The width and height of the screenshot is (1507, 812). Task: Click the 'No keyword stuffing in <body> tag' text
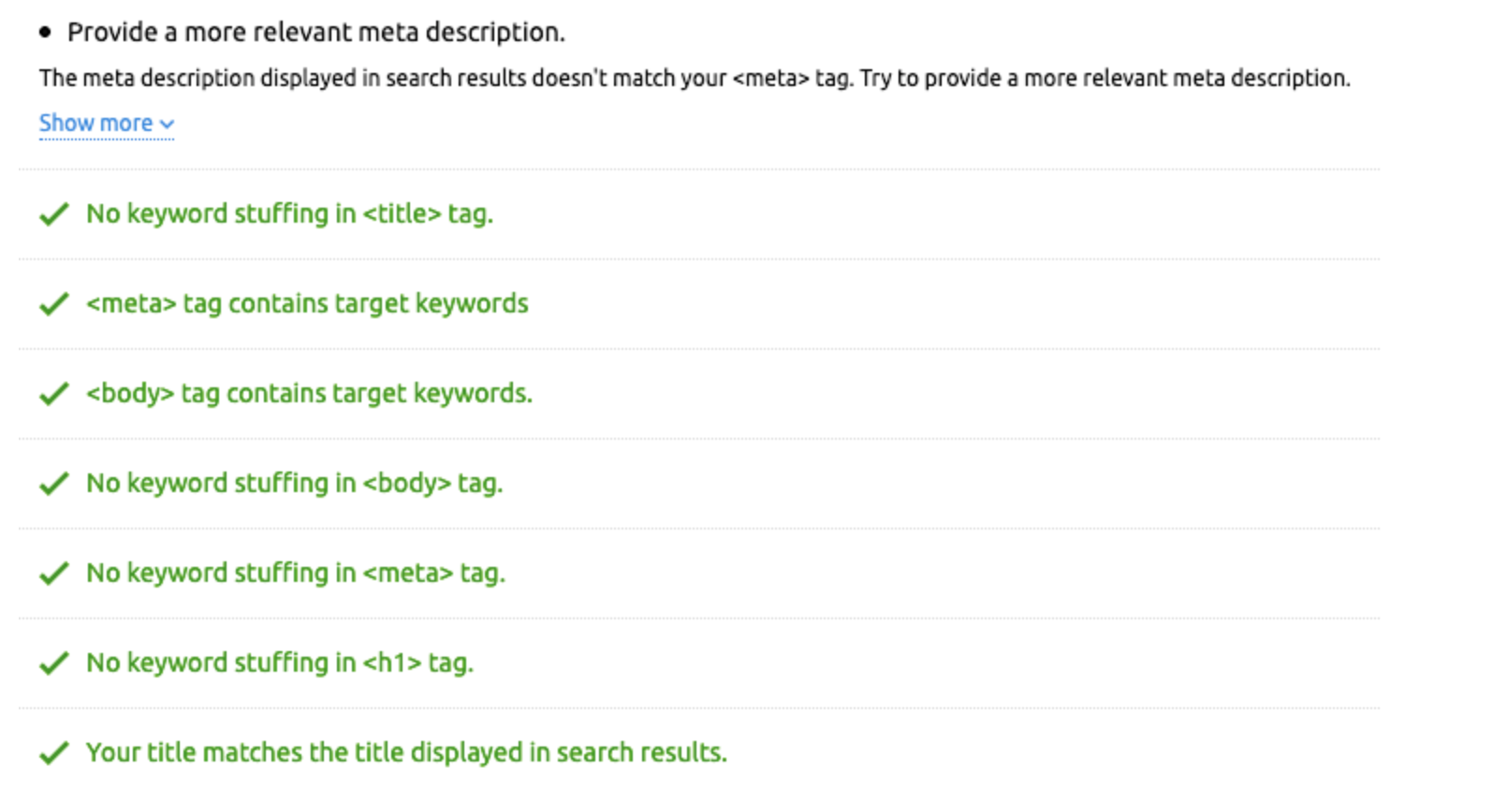(x=295, y=484)
